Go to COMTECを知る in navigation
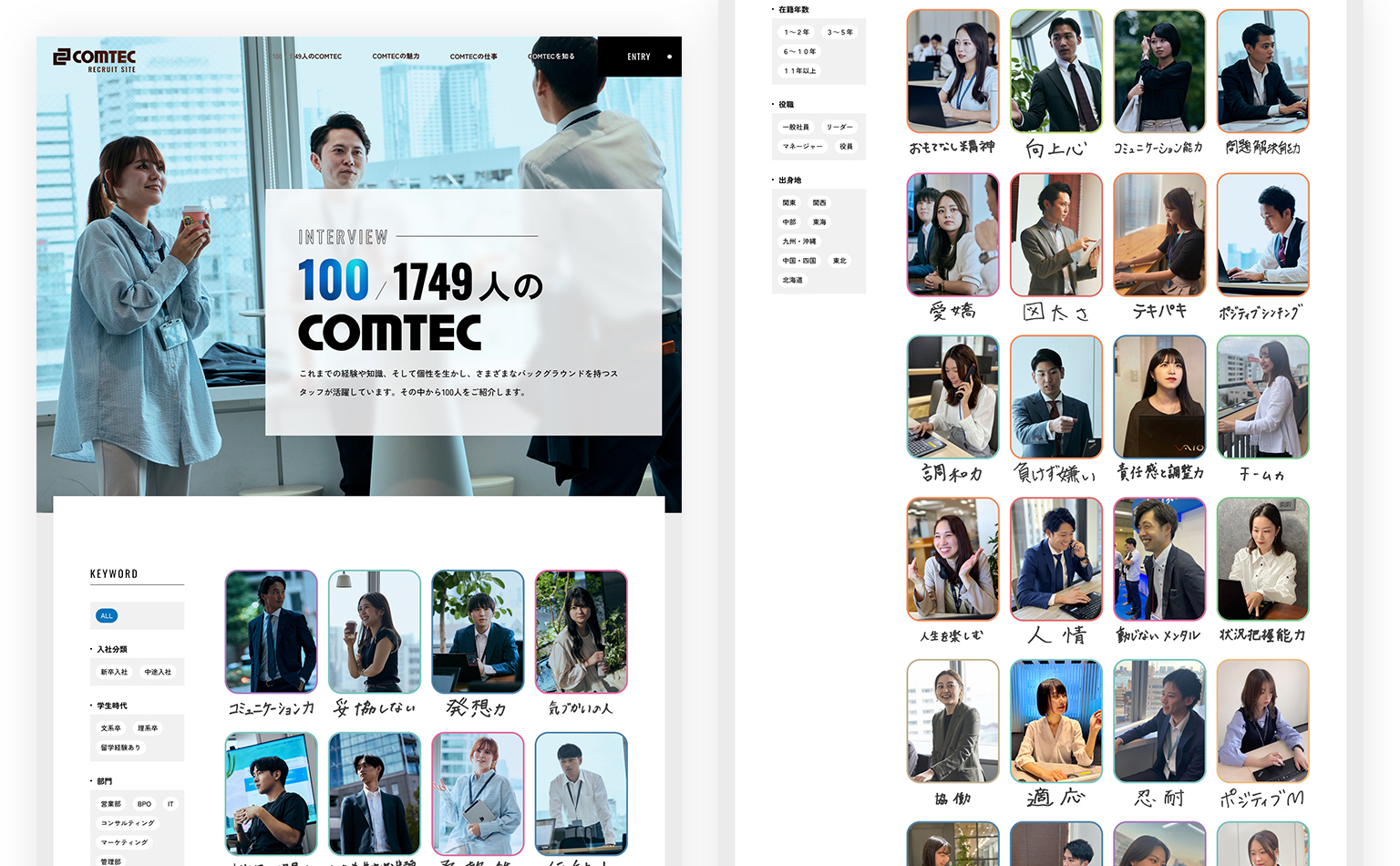The height and width of the screenshot is (866, 1400). (552, 57)
